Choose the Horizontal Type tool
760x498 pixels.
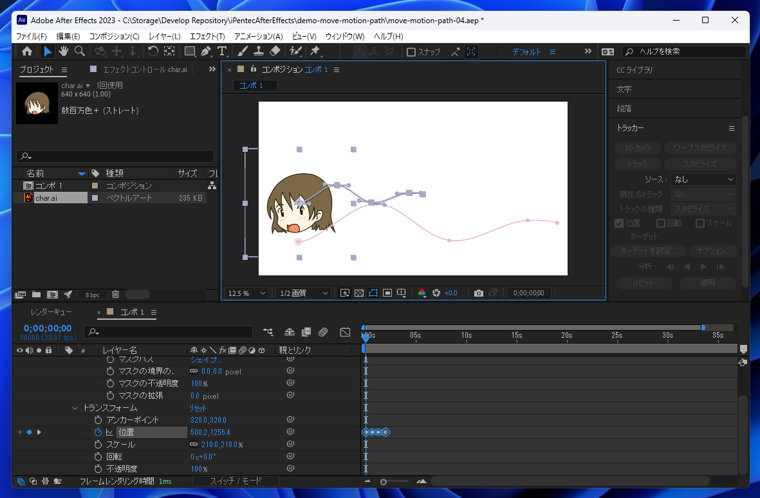(222, 51)
